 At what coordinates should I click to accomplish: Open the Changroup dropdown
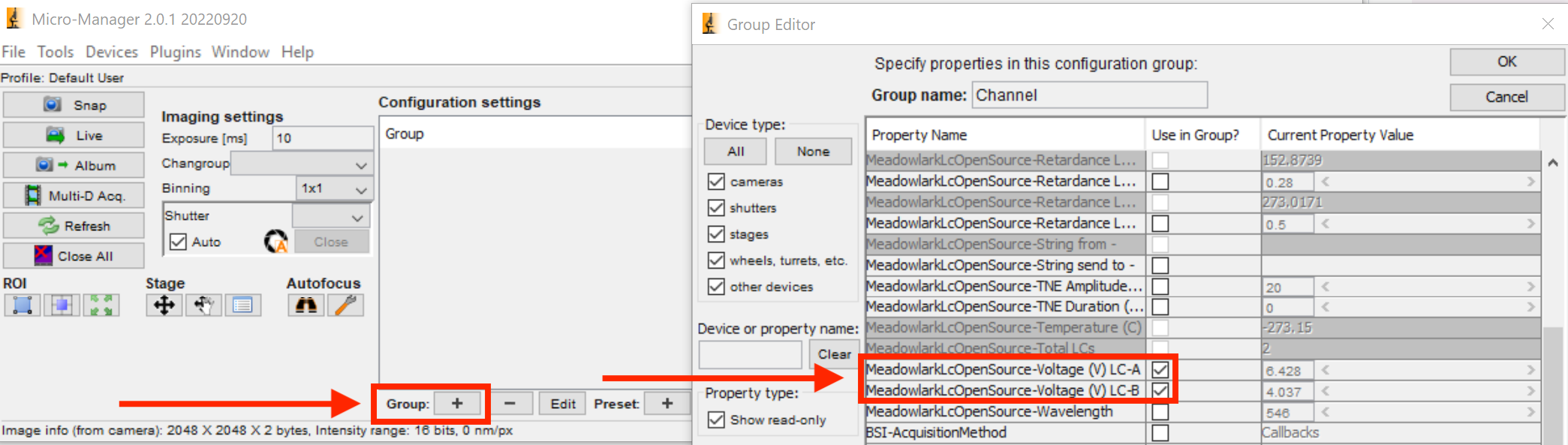[x=301, y=164]
